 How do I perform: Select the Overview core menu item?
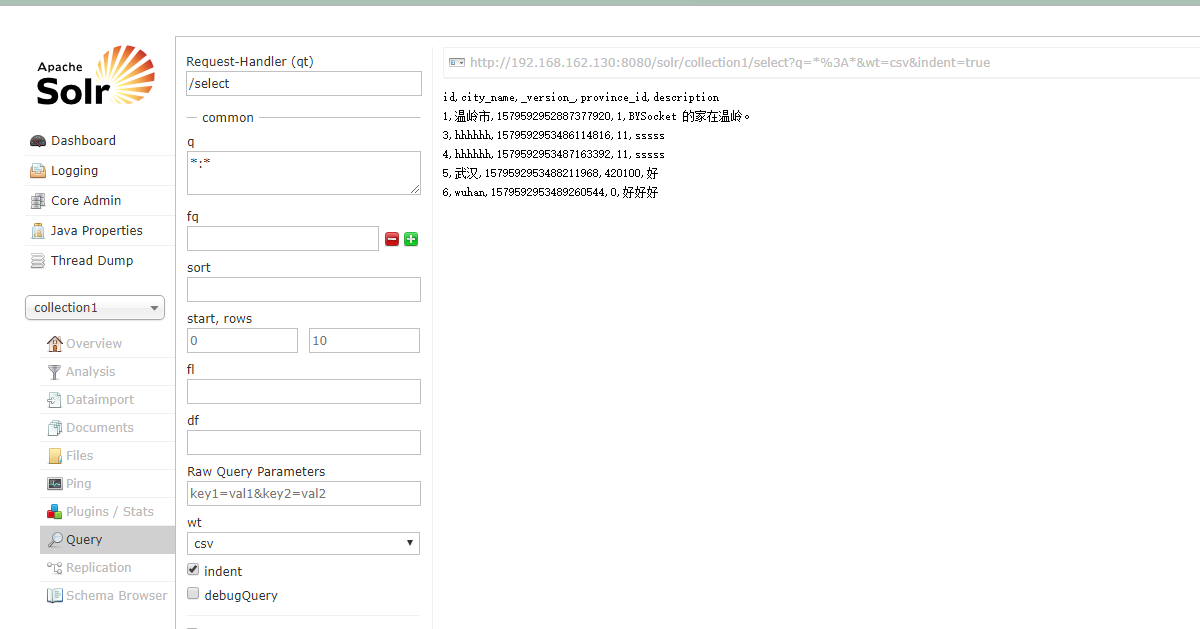tap(107, 344)
